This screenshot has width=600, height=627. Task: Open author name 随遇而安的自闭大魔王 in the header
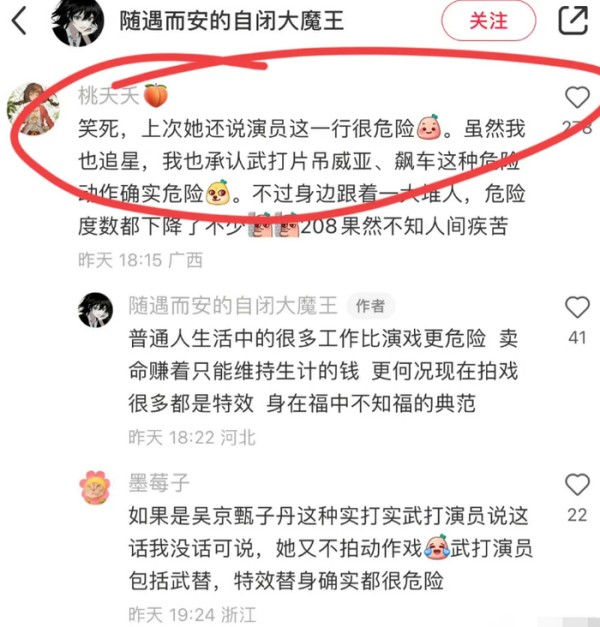[x=232, y=21]
